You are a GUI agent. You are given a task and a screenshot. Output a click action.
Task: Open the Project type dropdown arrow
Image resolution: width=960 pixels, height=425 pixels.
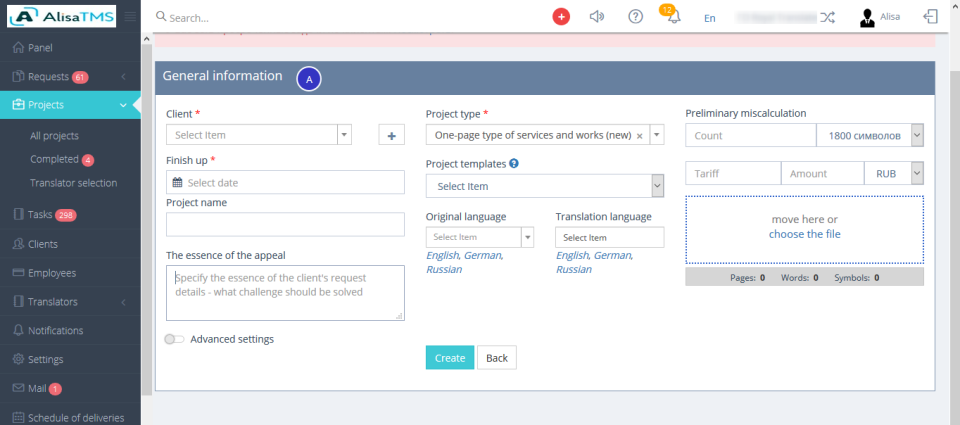coord(656,135)
